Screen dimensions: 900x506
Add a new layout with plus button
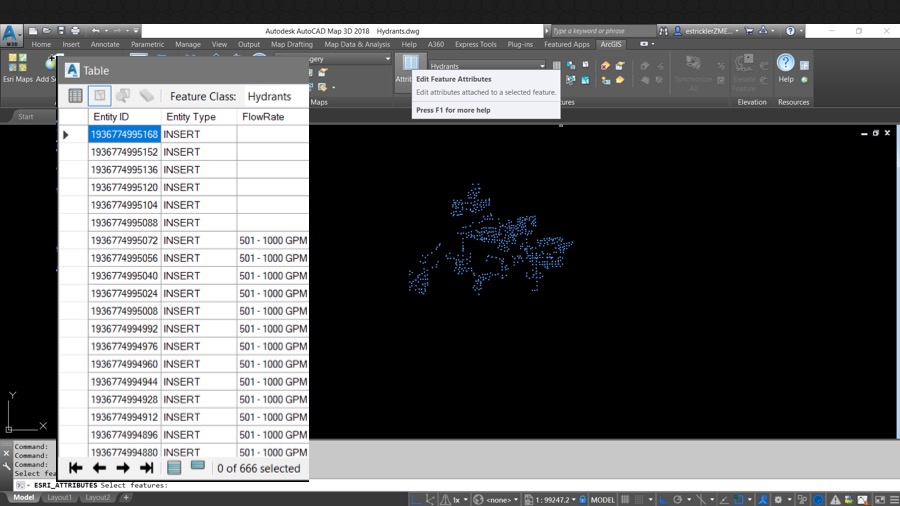(x=126, y=497)
